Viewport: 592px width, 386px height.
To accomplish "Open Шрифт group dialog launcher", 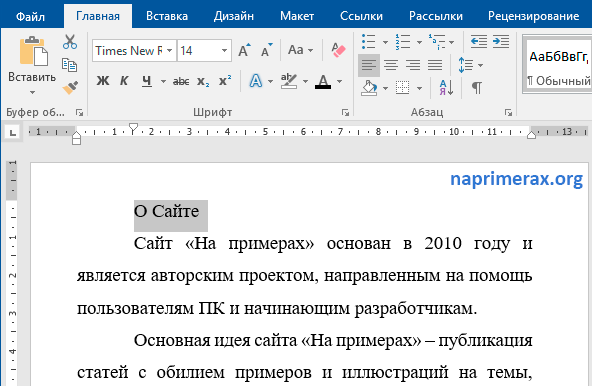I will 345,113.
